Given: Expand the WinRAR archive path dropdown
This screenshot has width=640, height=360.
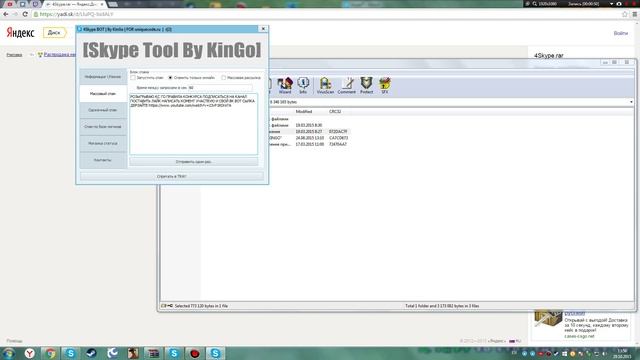Looking at the screenshot, I should (x=631, y=102).
